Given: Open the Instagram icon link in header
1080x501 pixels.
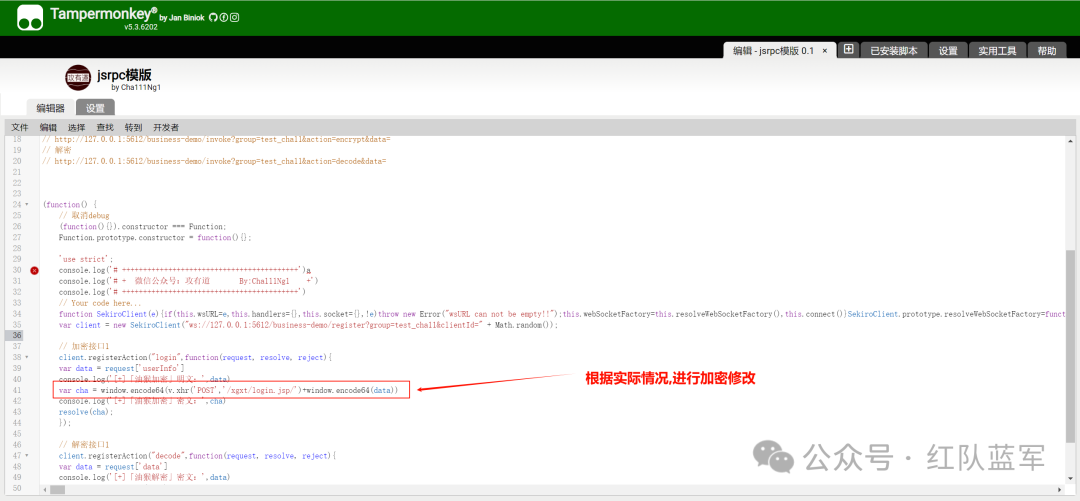Looking at the screenshot, I should (x=235, y=18).
